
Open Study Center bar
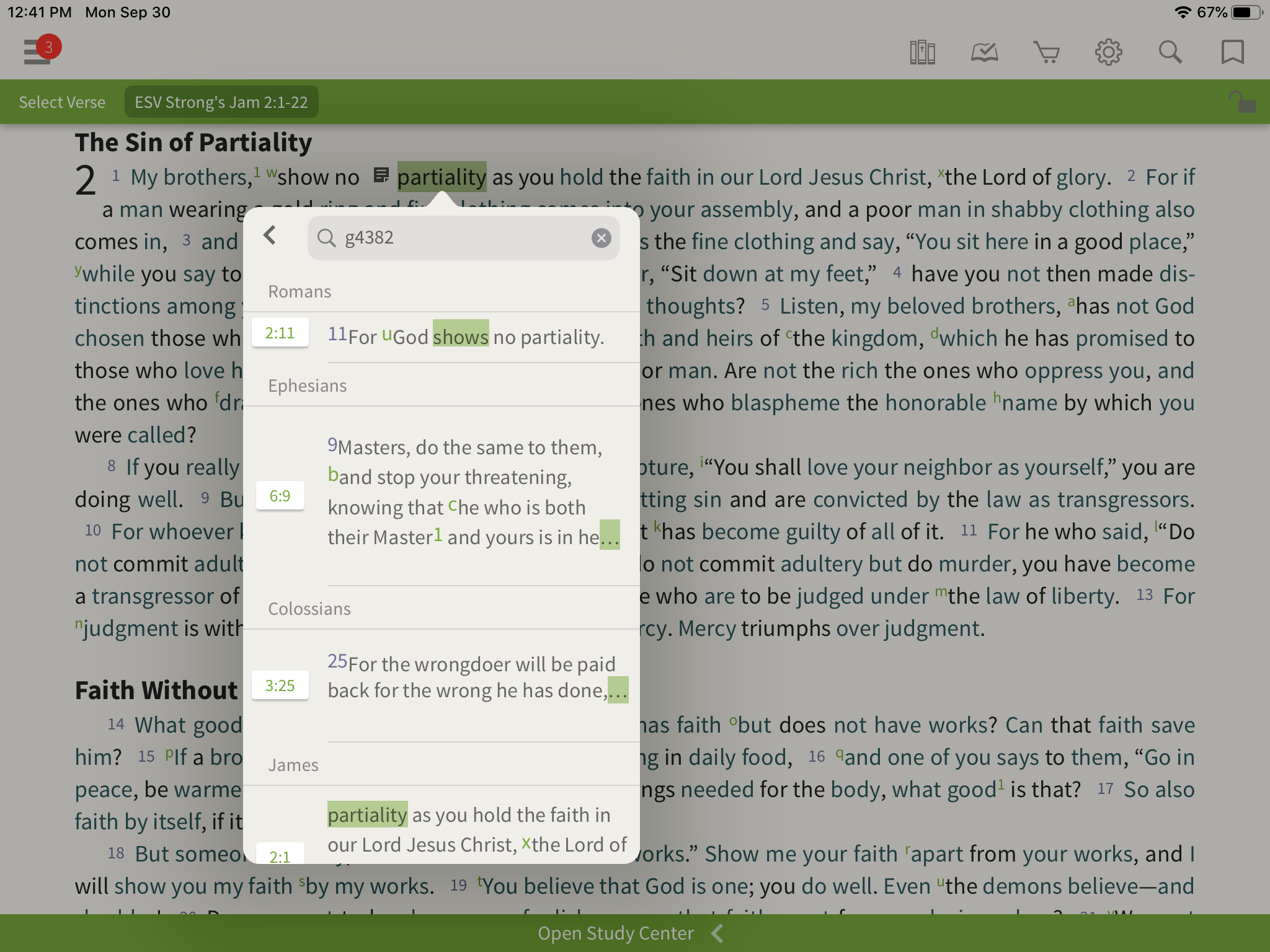coord(635,933)
